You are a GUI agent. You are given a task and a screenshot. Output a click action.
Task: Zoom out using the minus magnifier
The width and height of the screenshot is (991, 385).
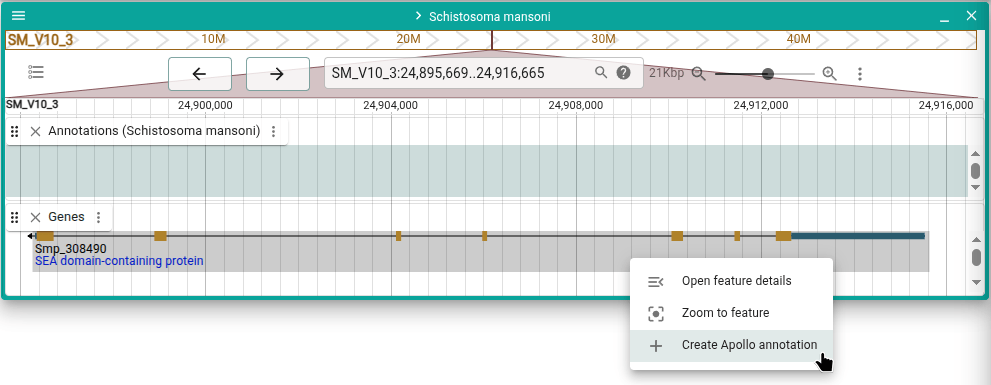698,73
